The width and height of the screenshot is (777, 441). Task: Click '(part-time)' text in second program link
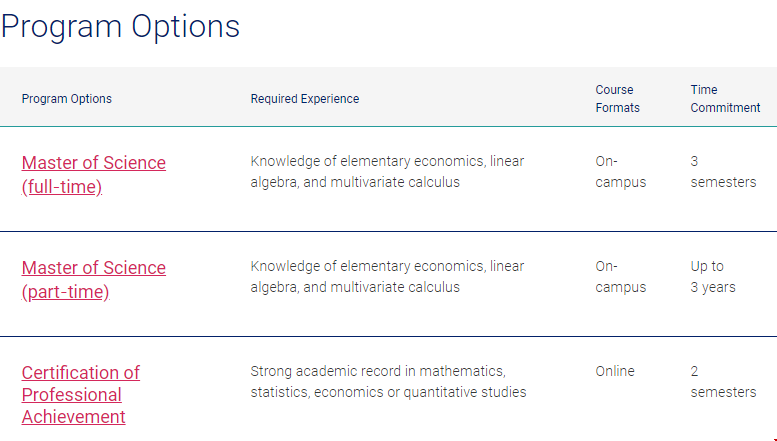[x=65, y=292]
